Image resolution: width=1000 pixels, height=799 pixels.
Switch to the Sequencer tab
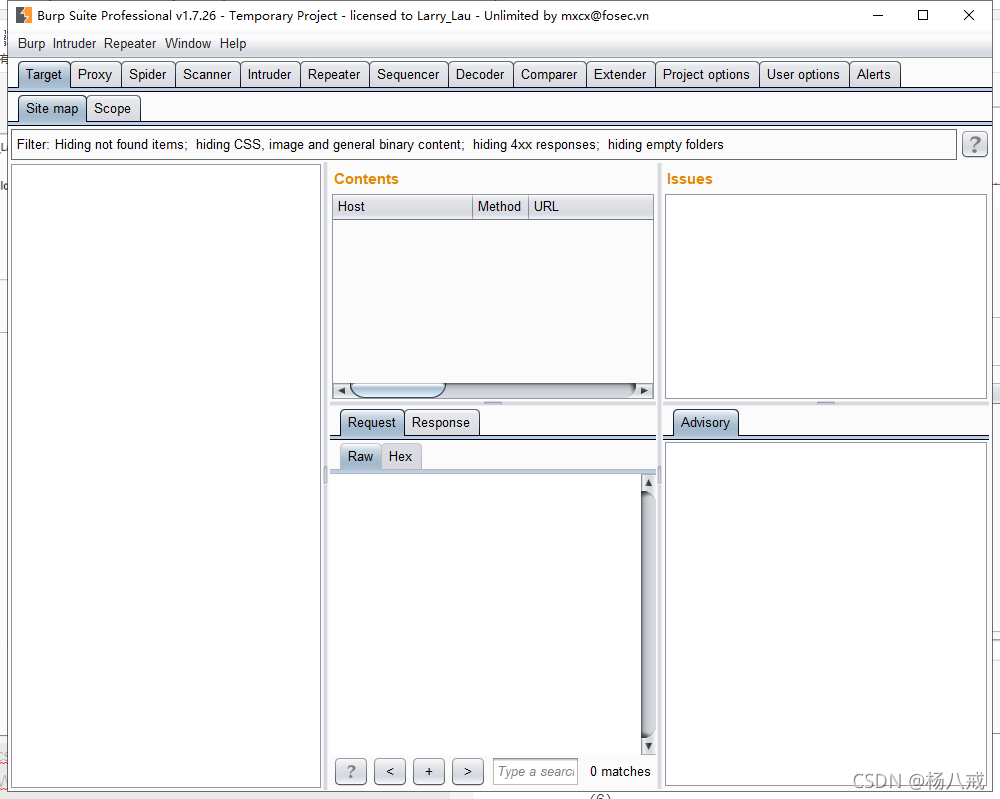(408, 75)
